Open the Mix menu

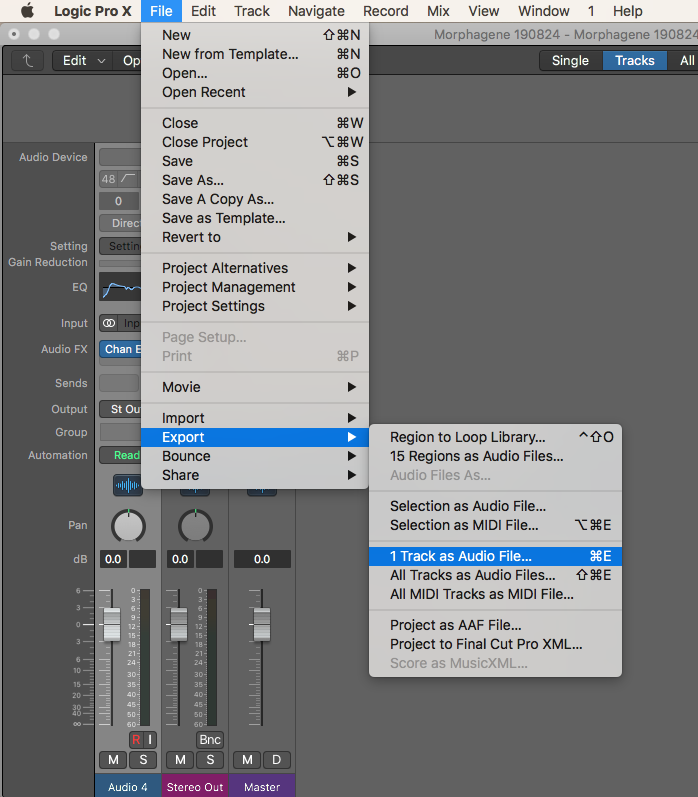coord(438,11)
